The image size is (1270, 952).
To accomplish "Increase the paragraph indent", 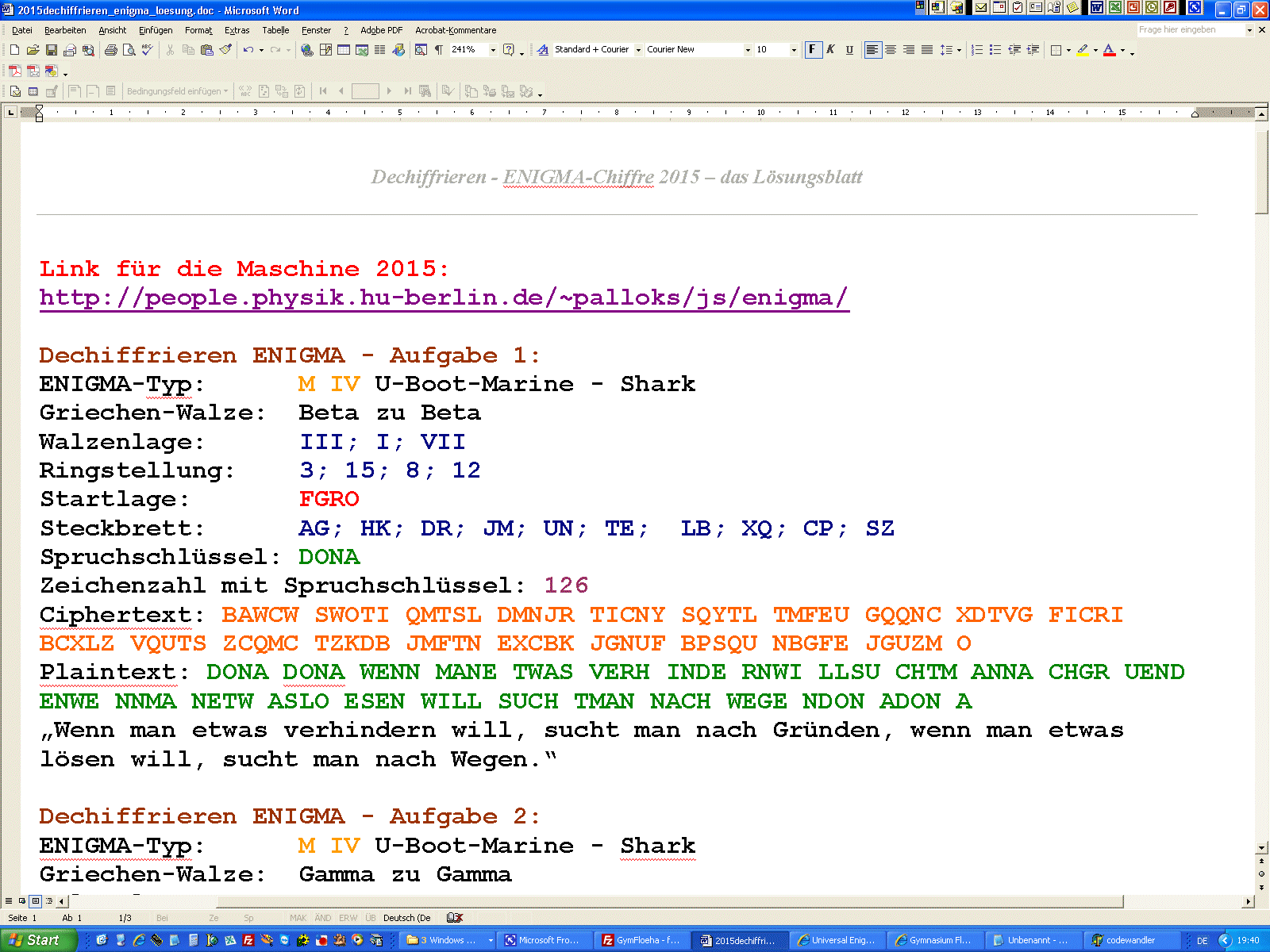I will click(x=1033, y=50).
